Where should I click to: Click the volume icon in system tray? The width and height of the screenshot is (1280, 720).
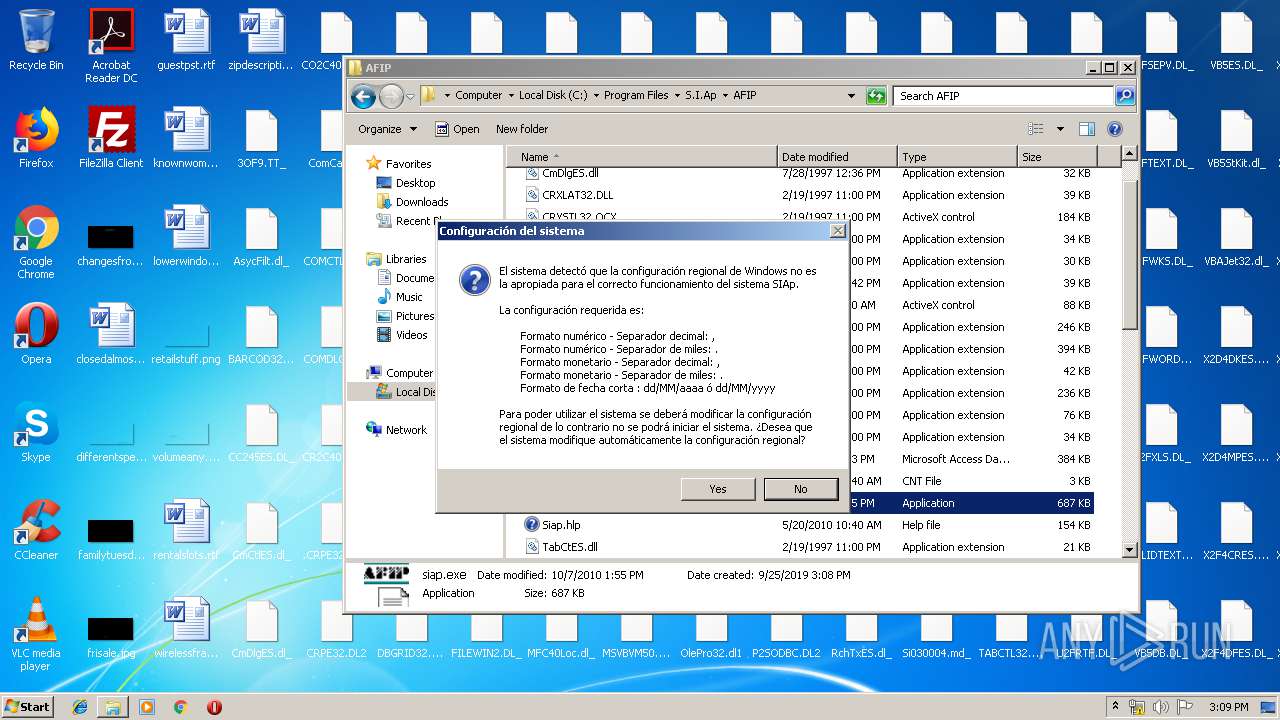(1161, 707)
